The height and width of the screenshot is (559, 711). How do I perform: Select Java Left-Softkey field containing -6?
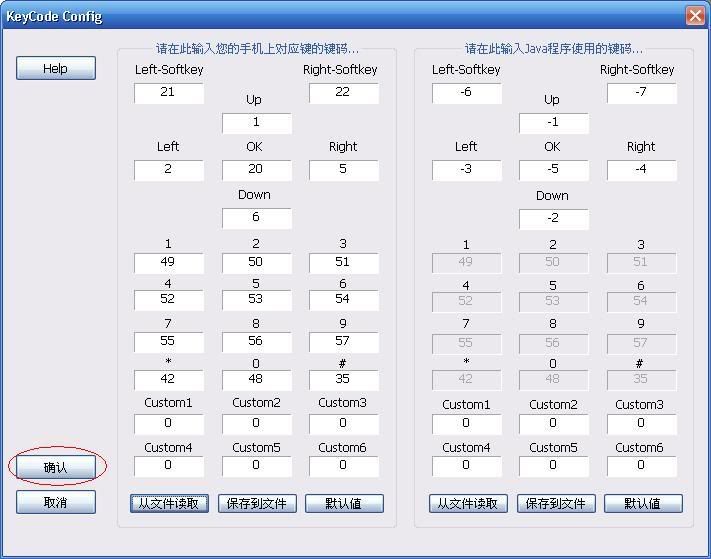coord(466,93)
